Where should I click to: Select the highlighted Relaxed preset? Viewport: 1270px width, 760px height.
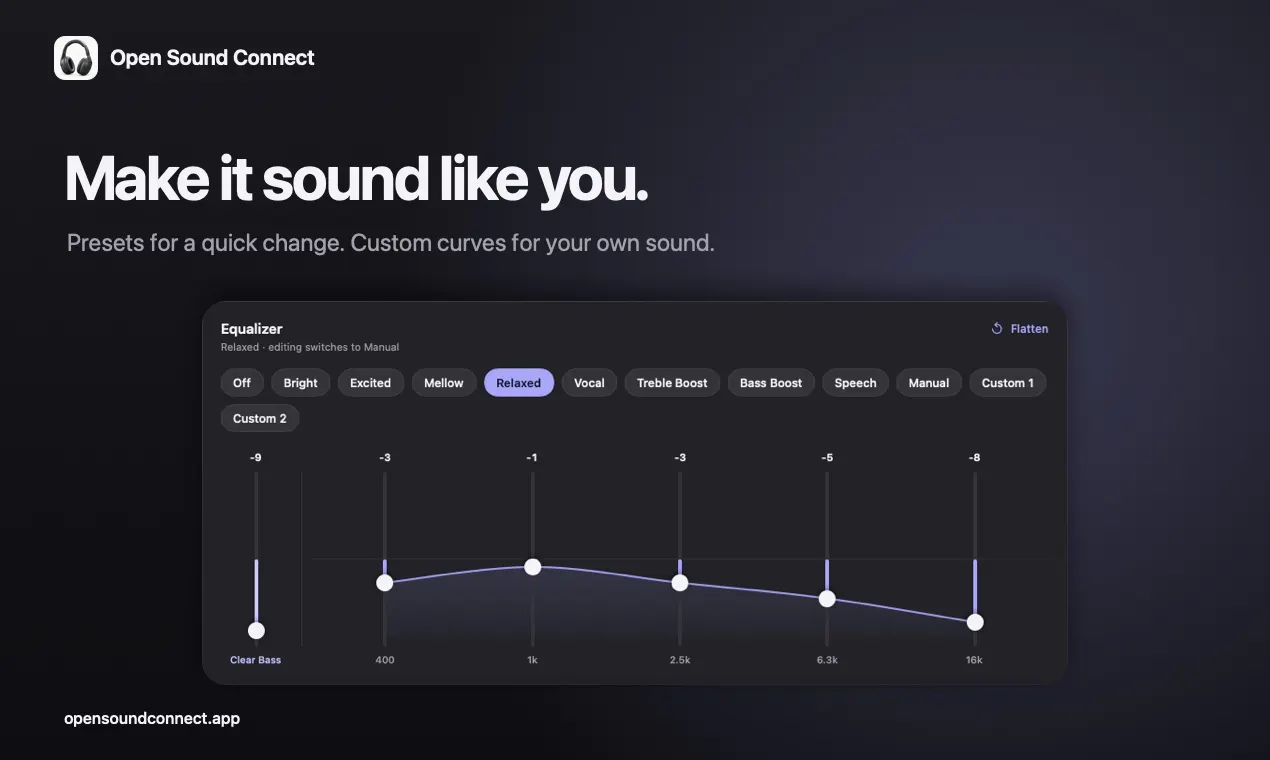coord(519,383)
